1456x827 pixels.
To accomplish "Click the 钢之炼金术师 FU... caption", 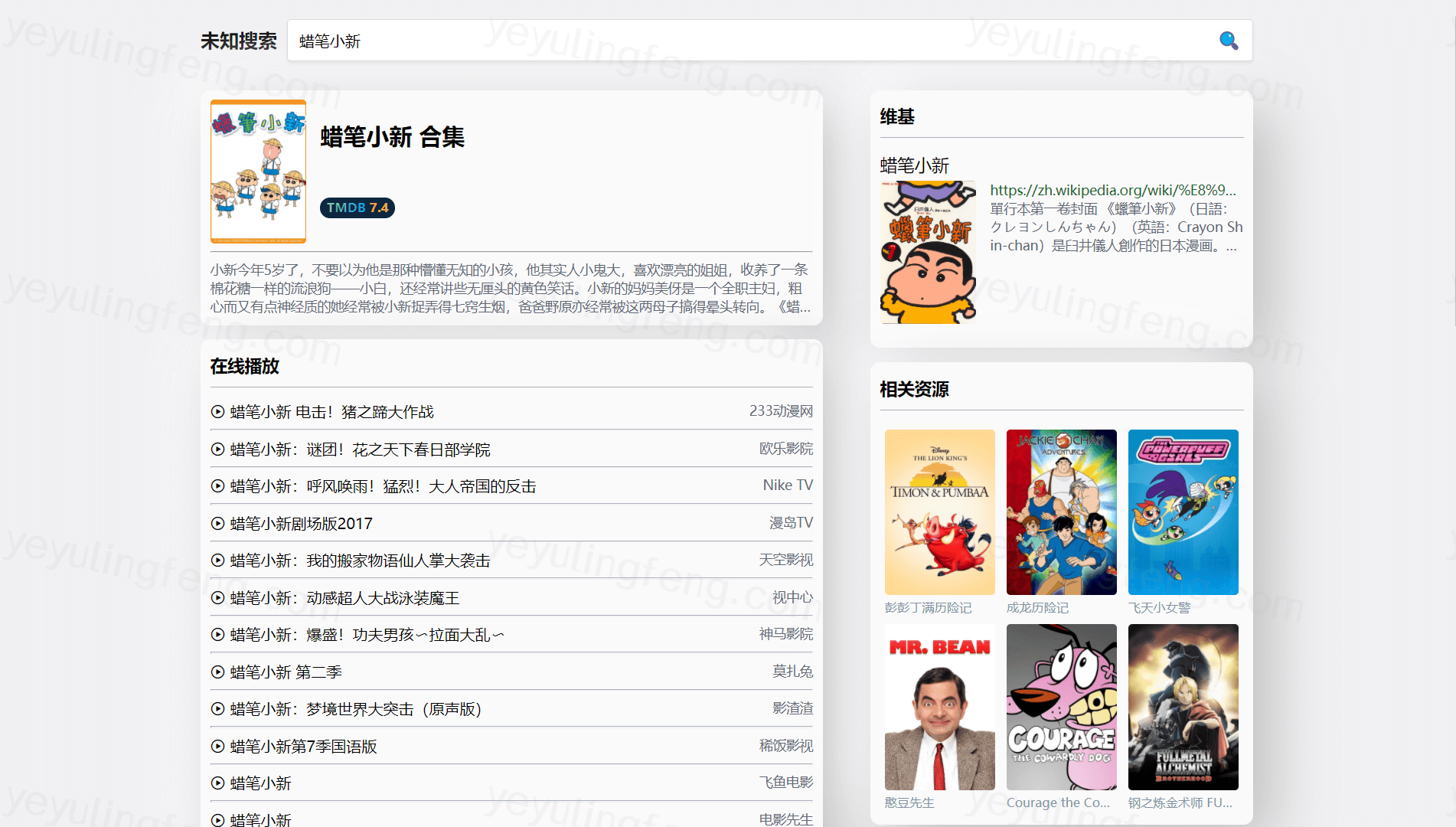I will click(1180, 802).
